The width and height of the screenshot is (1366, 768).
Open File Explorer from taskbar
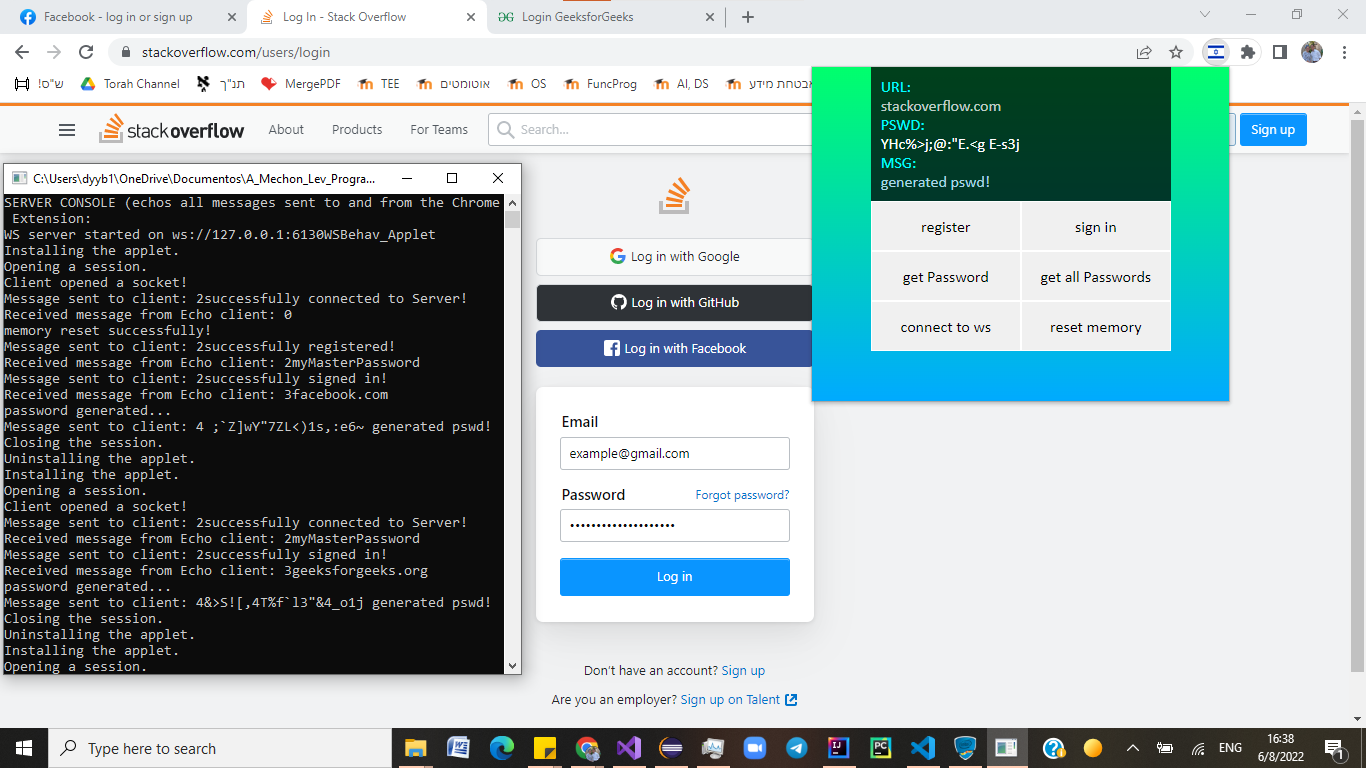[414, 748]
